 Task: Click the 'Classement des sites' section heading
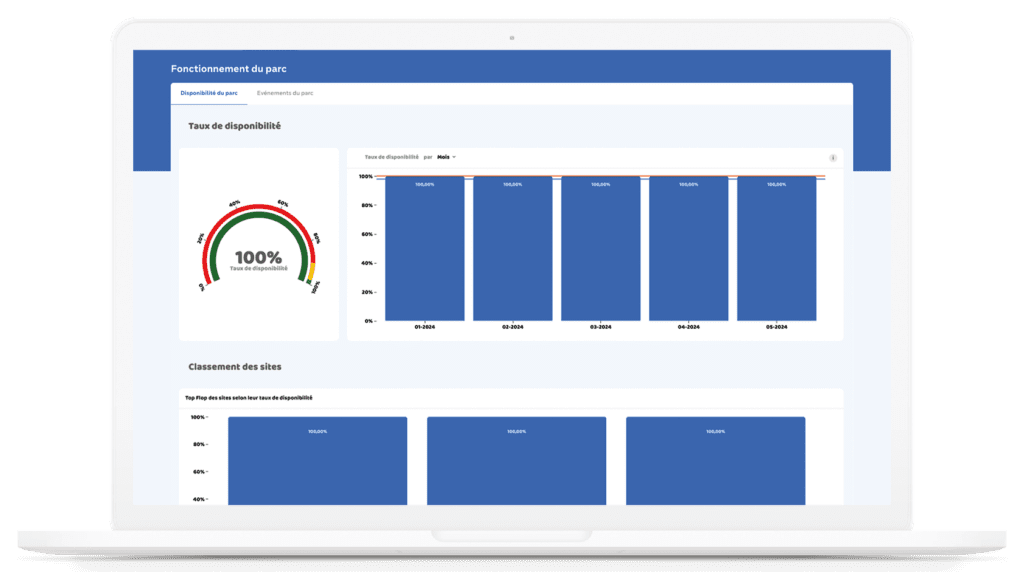[235, 367]
